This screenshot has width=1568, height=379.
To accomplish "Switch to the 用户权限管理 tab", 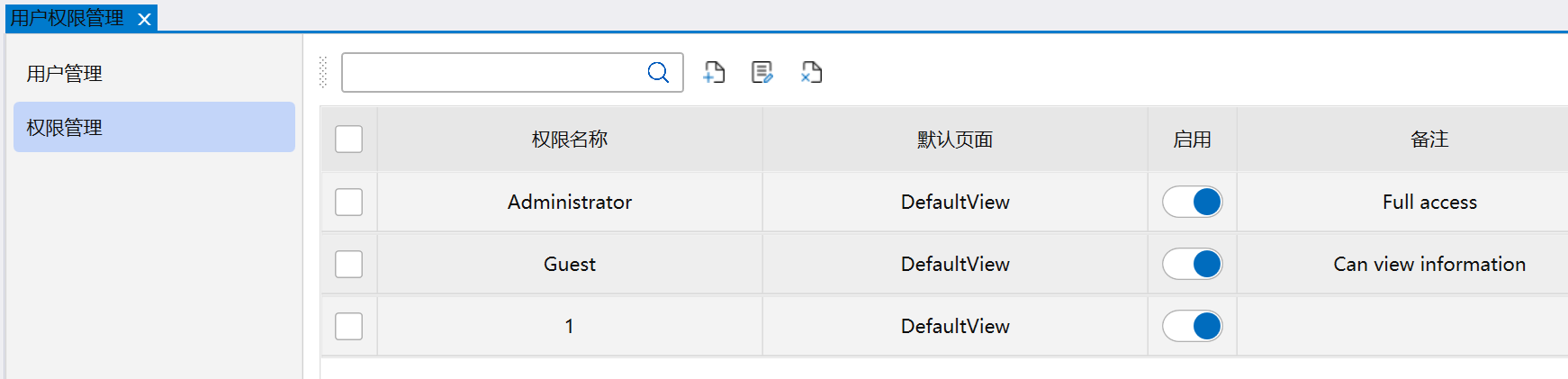I will point(68,19).
